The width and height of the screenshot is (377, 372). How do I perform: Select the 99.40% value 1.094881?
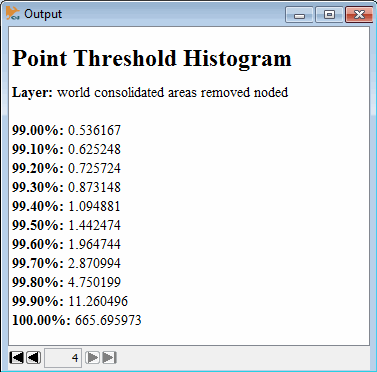[x=94, y=206]
